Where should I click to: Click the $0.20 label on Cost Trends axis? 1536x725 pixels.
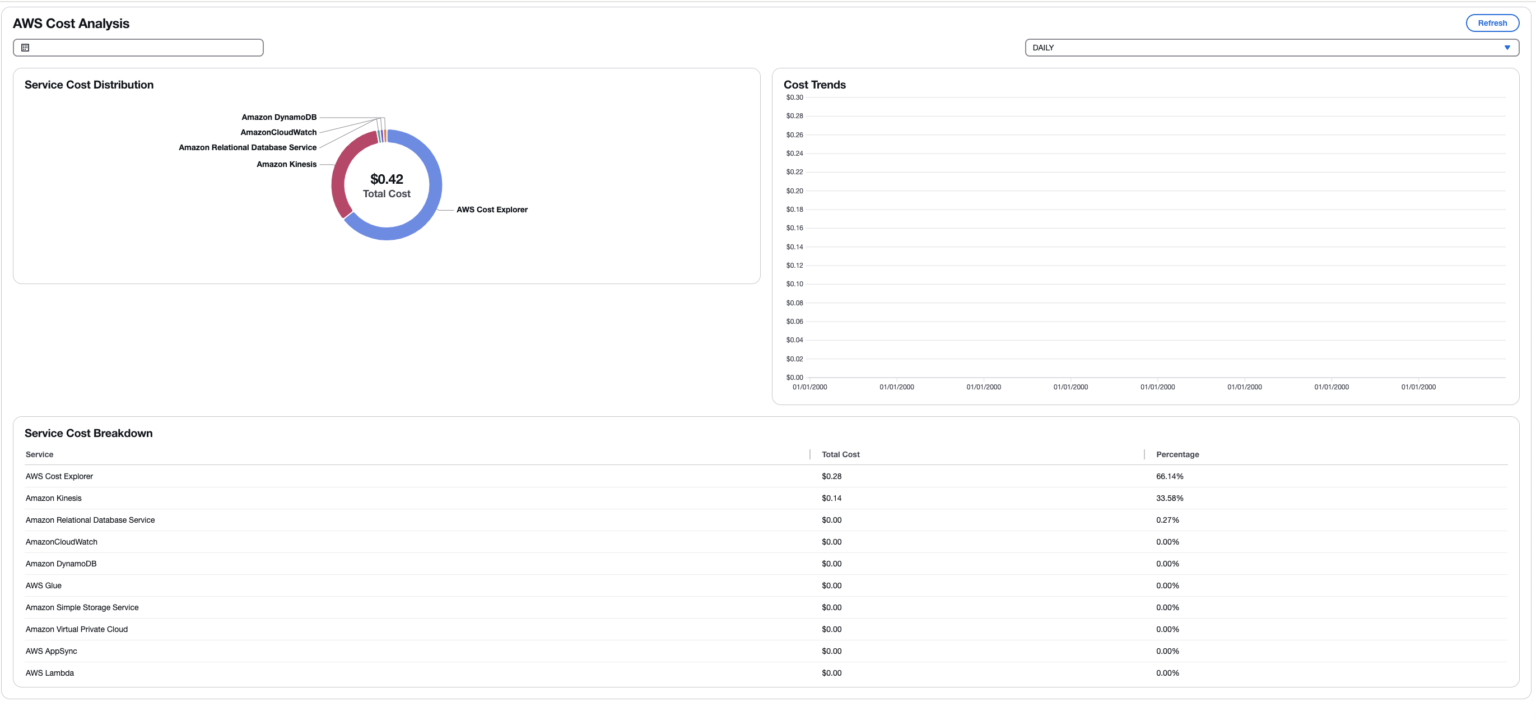[795, 191]
